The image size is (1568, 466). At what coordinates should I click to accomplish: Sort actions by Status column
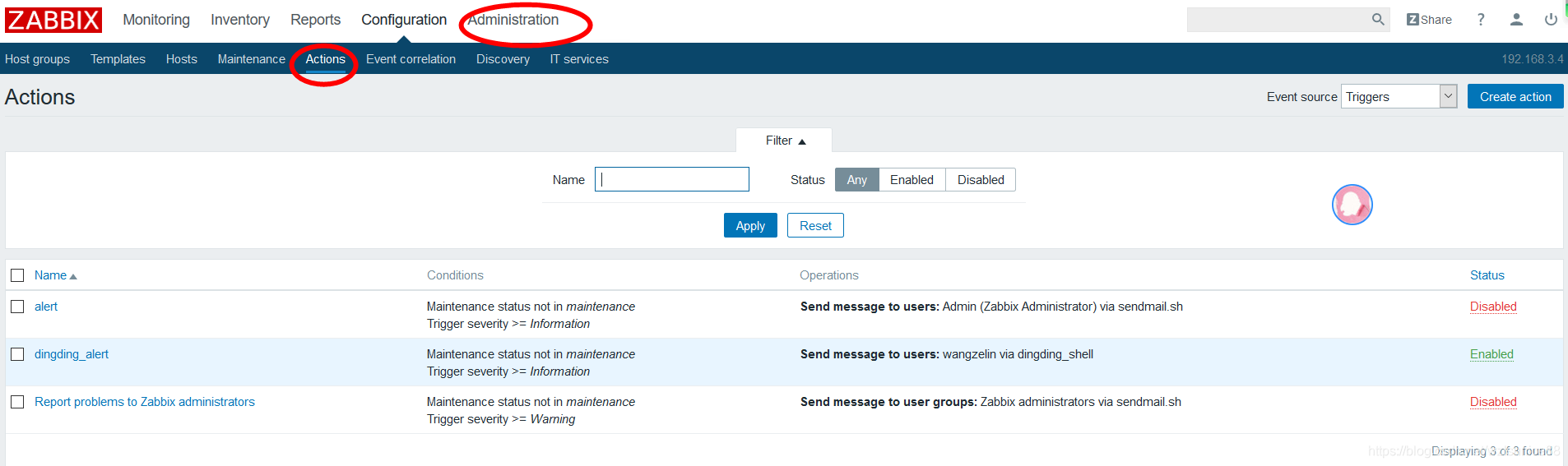click(1487, 275)
